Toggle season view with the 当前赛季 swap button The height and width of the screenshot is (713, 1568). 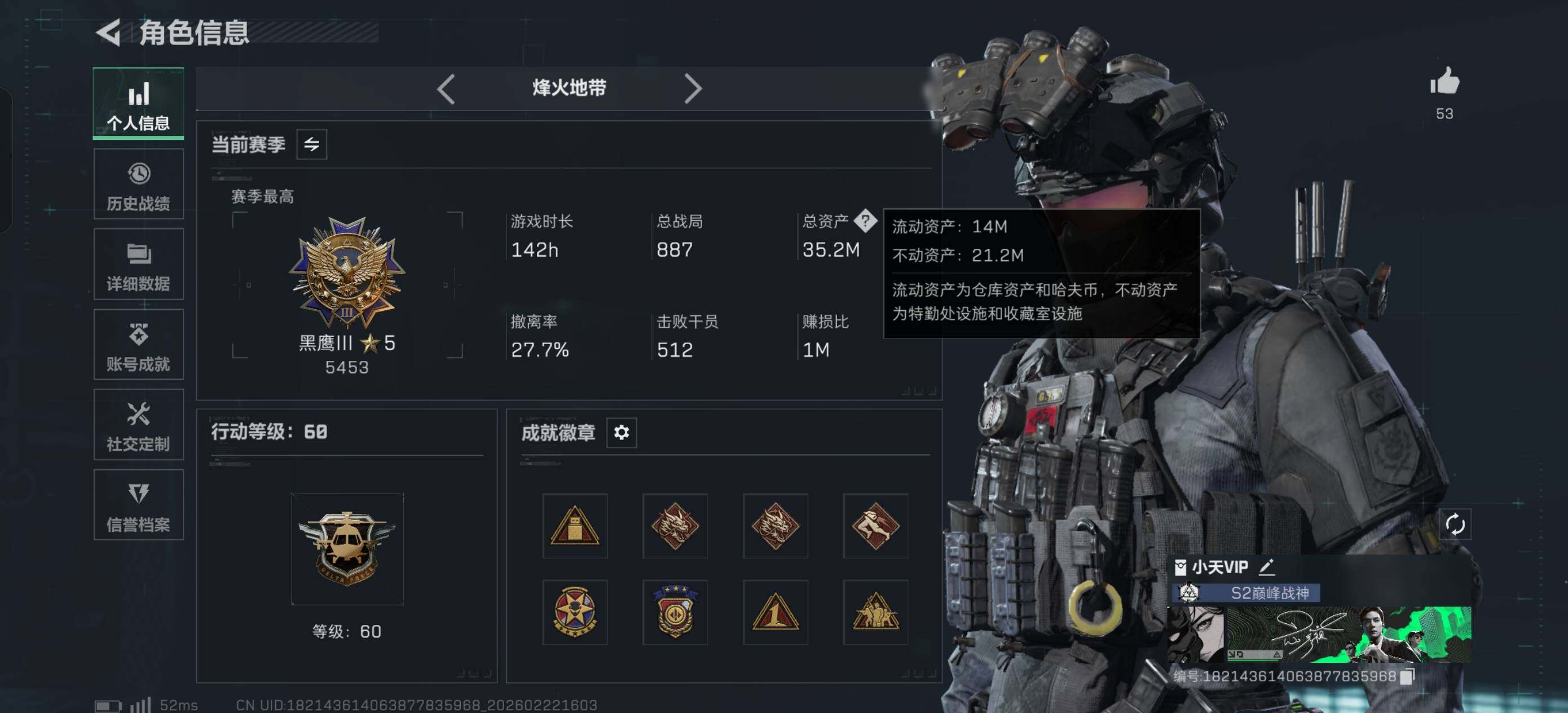(x=312, y=144)
